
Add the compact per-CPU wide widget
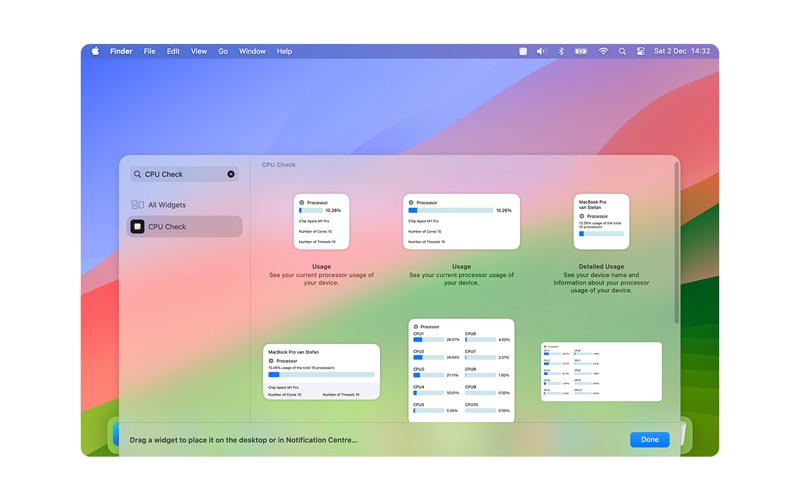pyautogui.click(x=601, y=371)
